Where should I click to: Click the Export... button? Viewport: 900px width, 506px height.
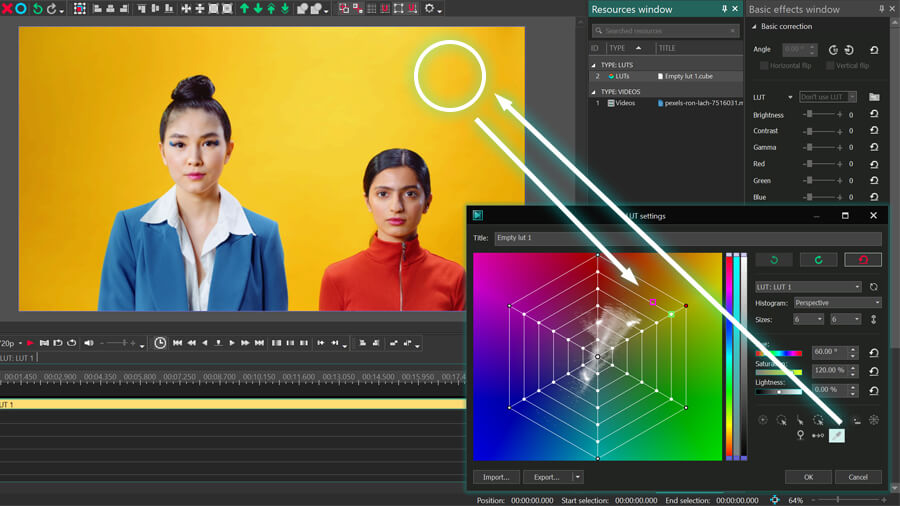pyautogui.click(x=548, y=477)
